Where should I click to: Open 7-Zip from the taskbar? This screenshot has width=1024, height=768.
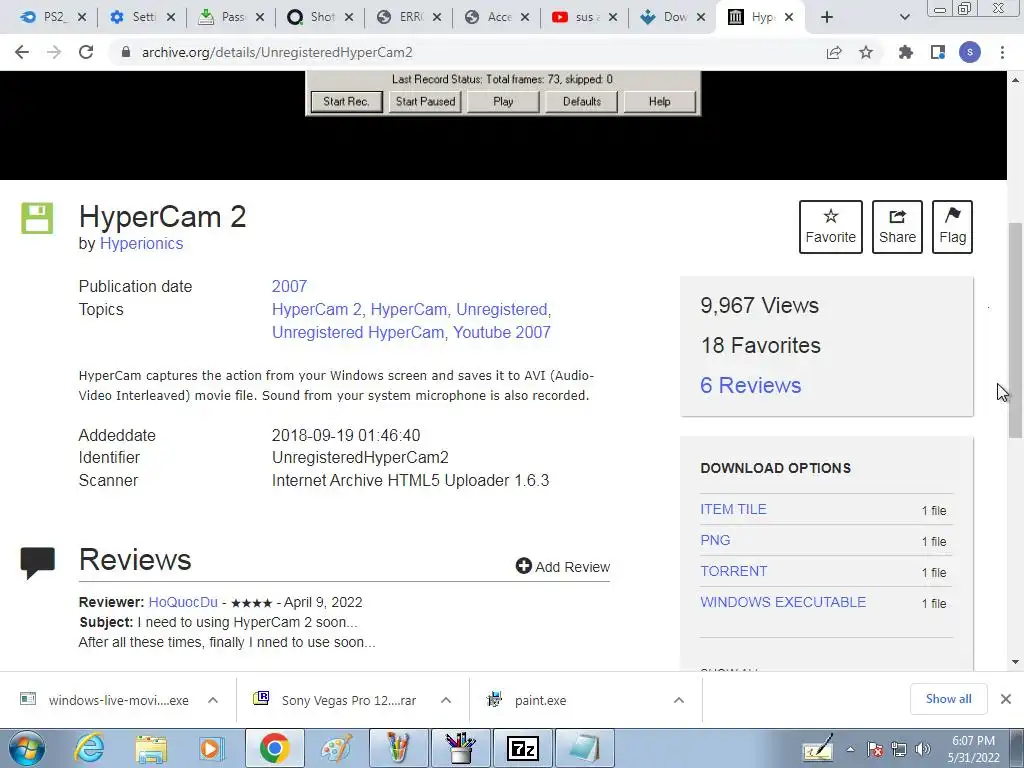click(x=522, y=748)
